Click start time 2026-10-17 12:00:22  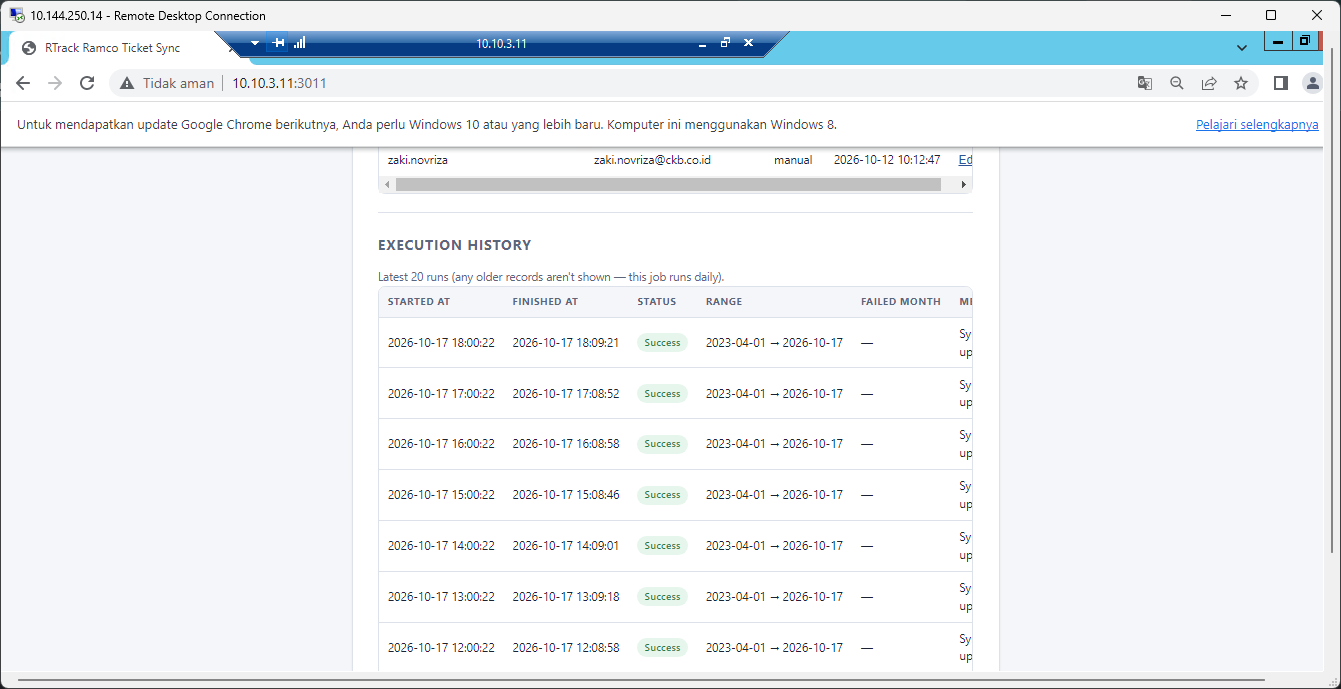(x=441, y=648)
